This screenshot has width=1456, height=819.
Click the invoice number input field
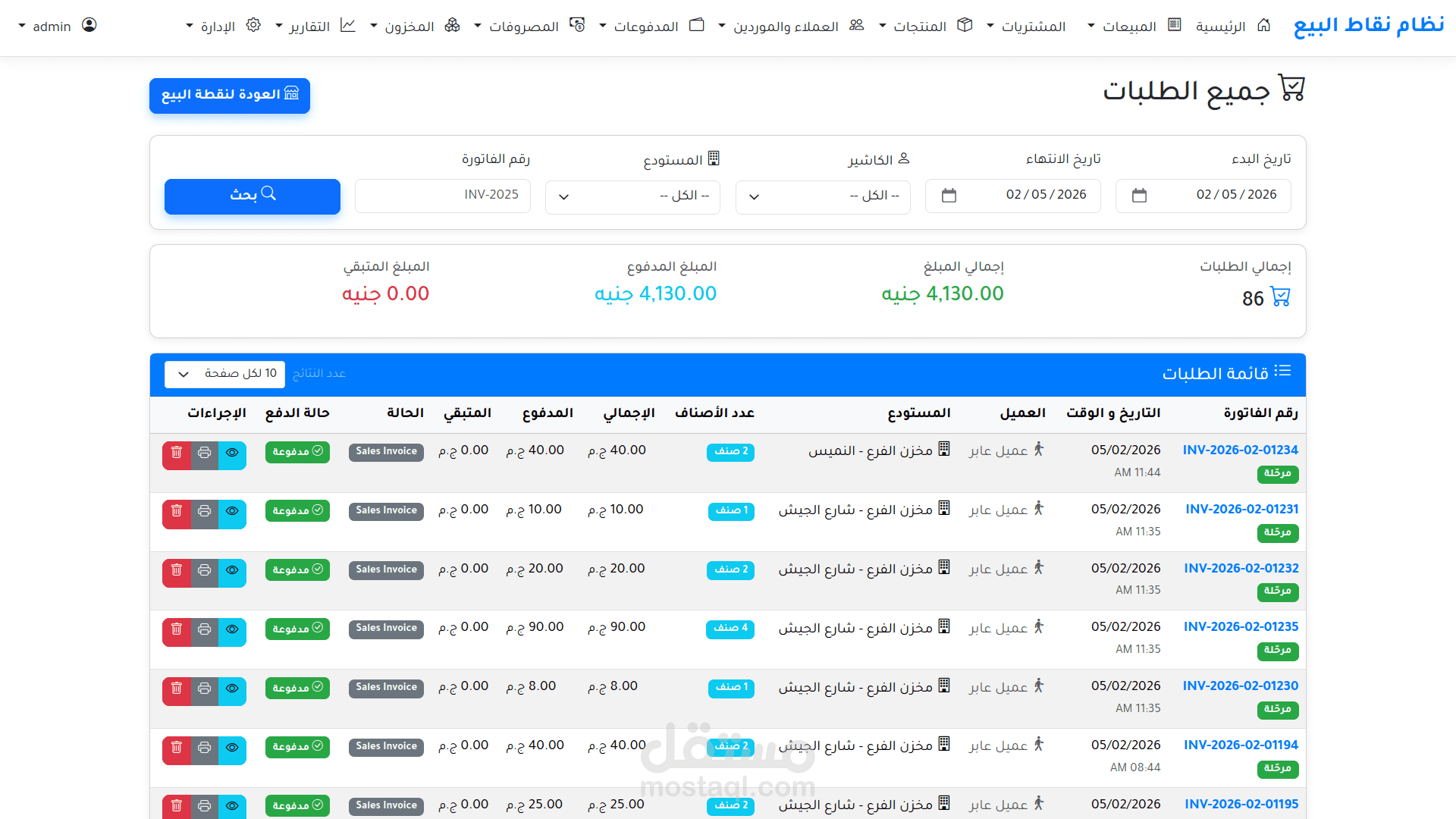click(443, 196)
